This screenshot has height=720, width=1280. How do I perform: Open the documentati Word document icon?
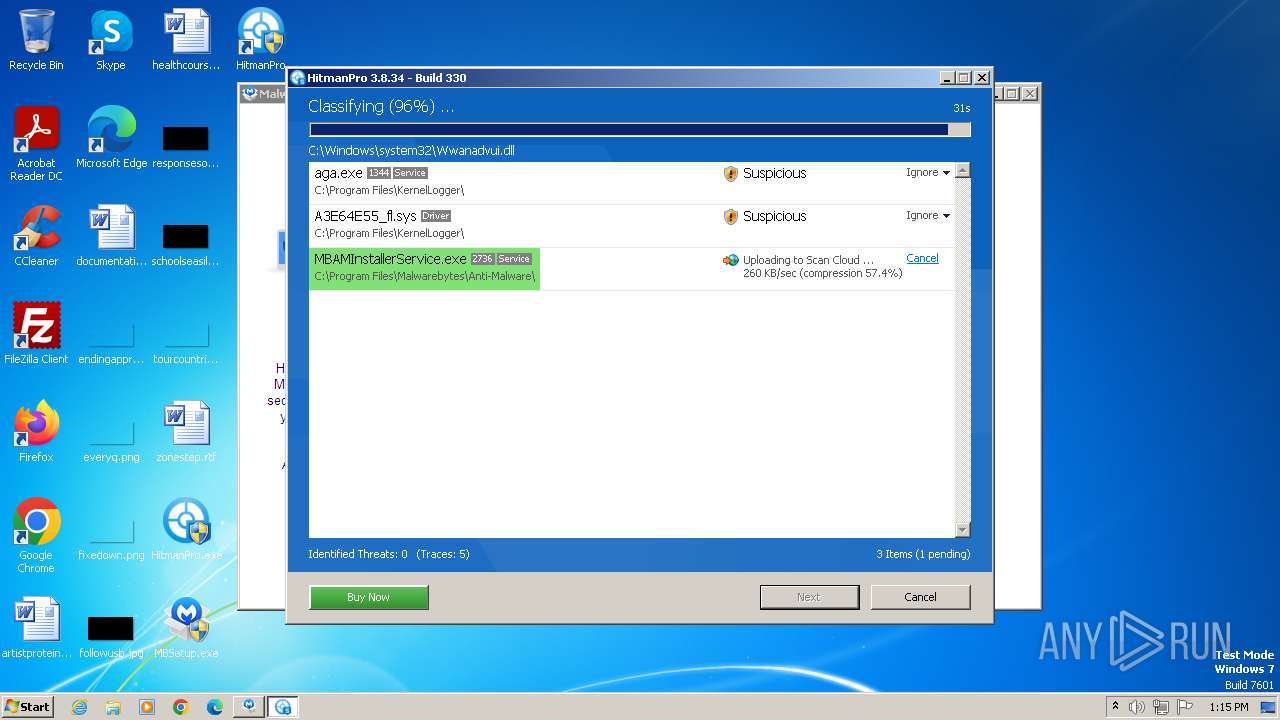(111, 236)
